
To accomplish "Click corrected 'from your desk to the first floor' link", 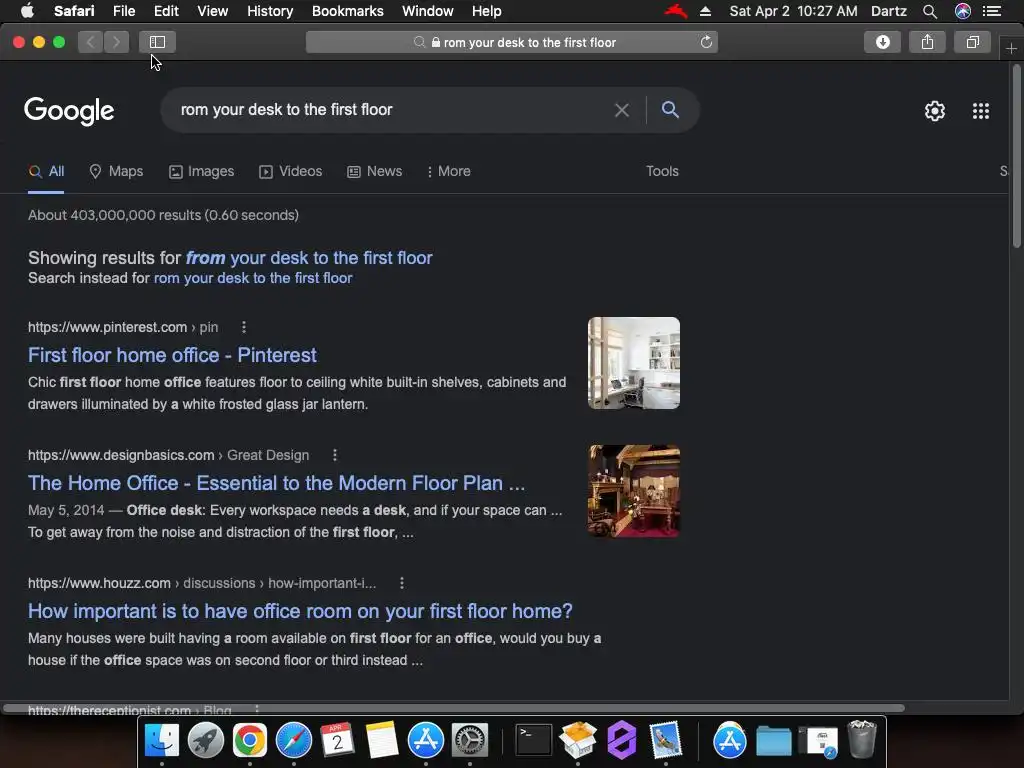I will [309, 258].
